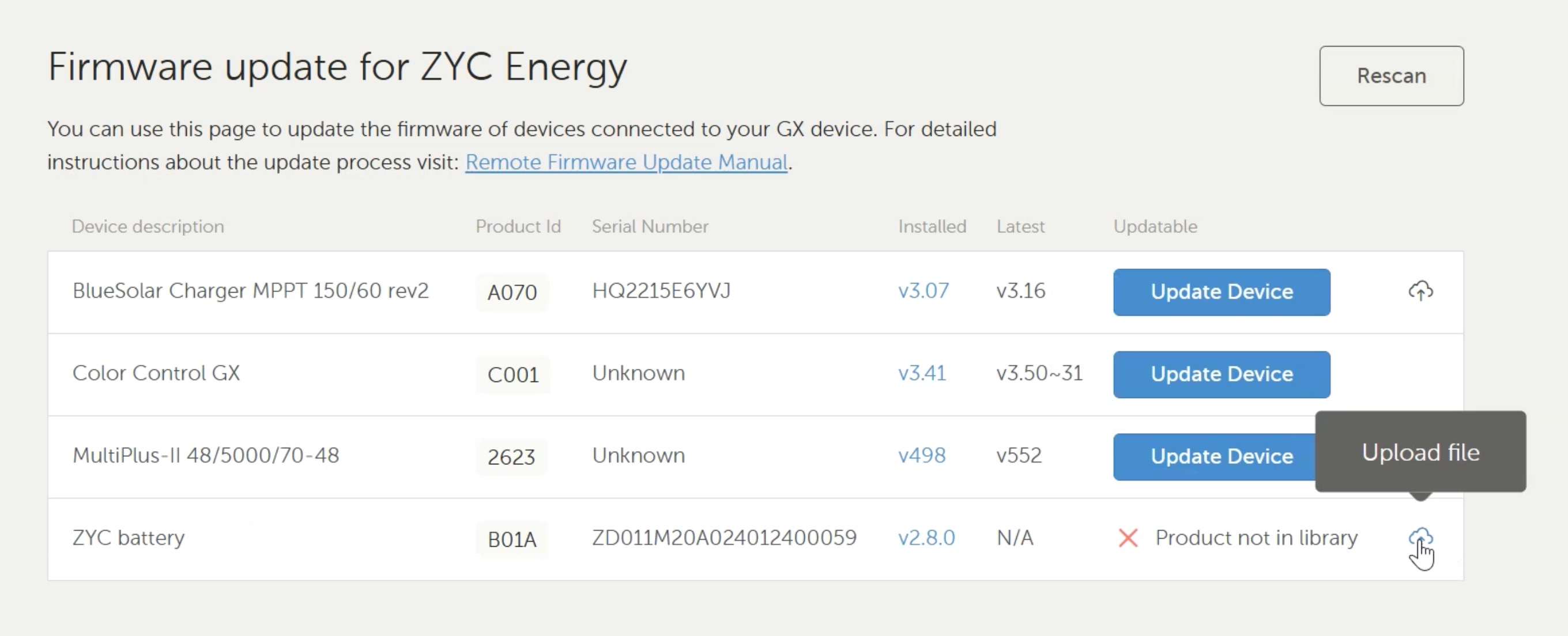Open installed version v3.41 link
The image size is (1568, 636).
(x=922, y=373)
